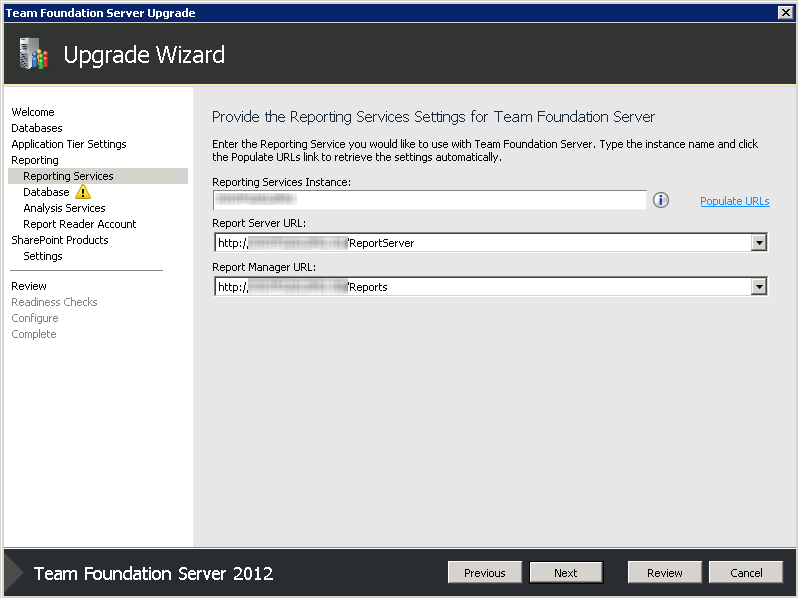Click the Populate URLs link
Screen dimensions: 798x598
point(734,201)
